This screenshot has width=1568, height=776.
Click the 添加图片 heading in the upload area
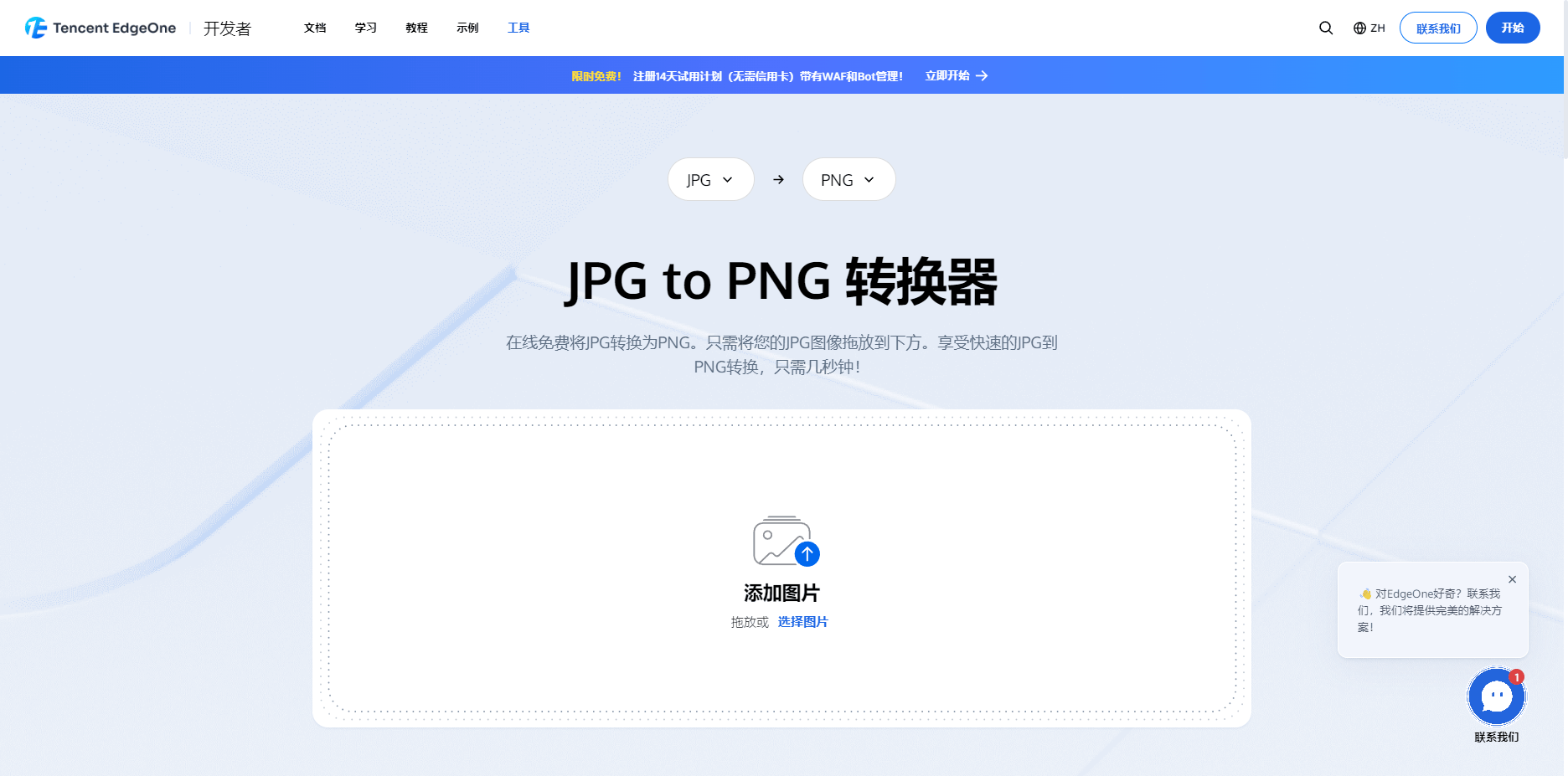[x=781, y=593]
